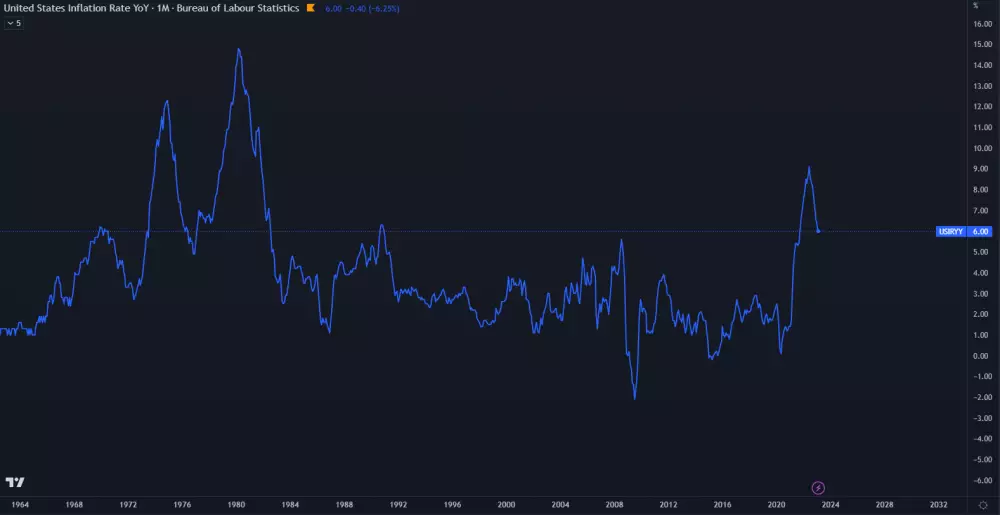1000x515 pixels.
Task: Click the 2024 label on time axis
Action: 831,506
